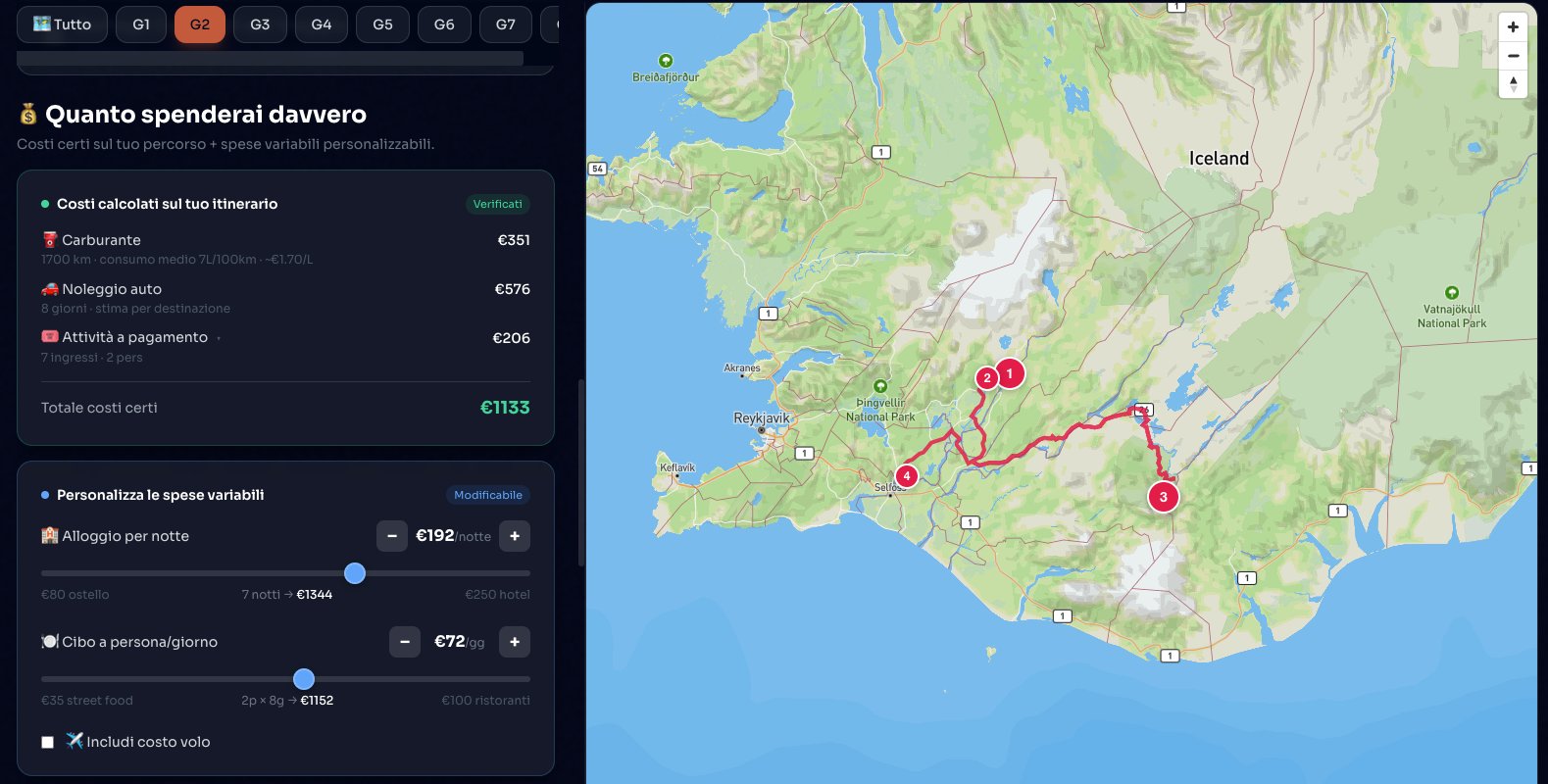Decrease Cibo a persona/giorno amount
This screenshot has width=1548, height=784.
pos(405,642)
